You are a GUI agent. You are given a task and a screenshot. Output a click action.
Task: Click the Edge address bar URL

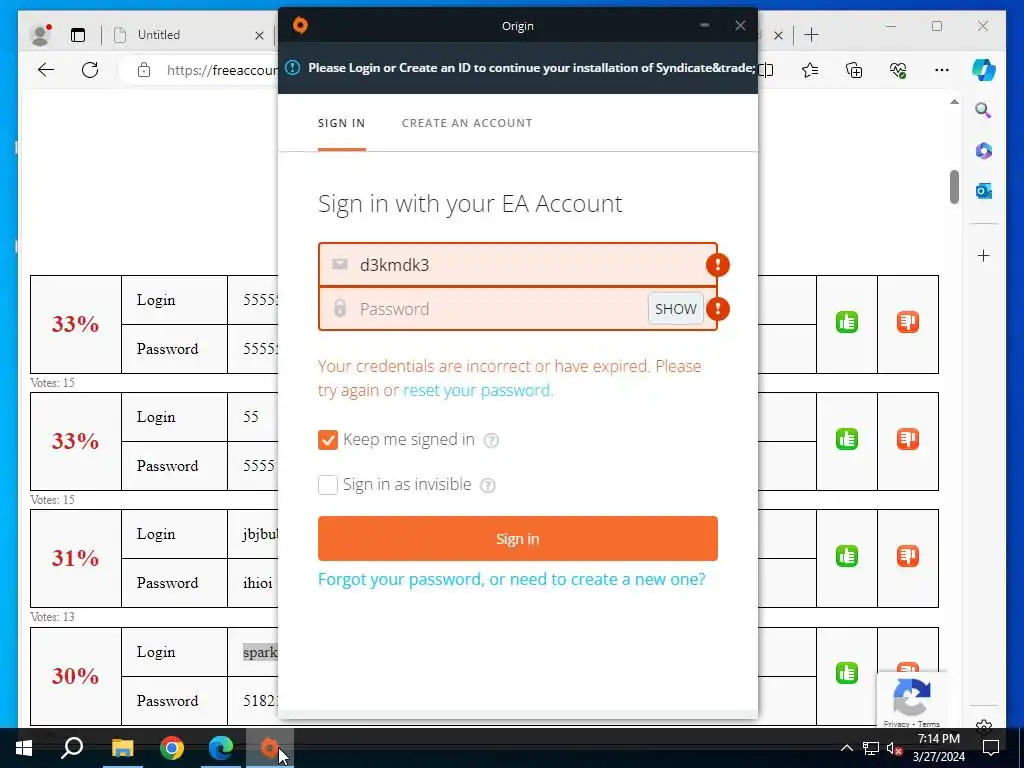pos(222,70)
